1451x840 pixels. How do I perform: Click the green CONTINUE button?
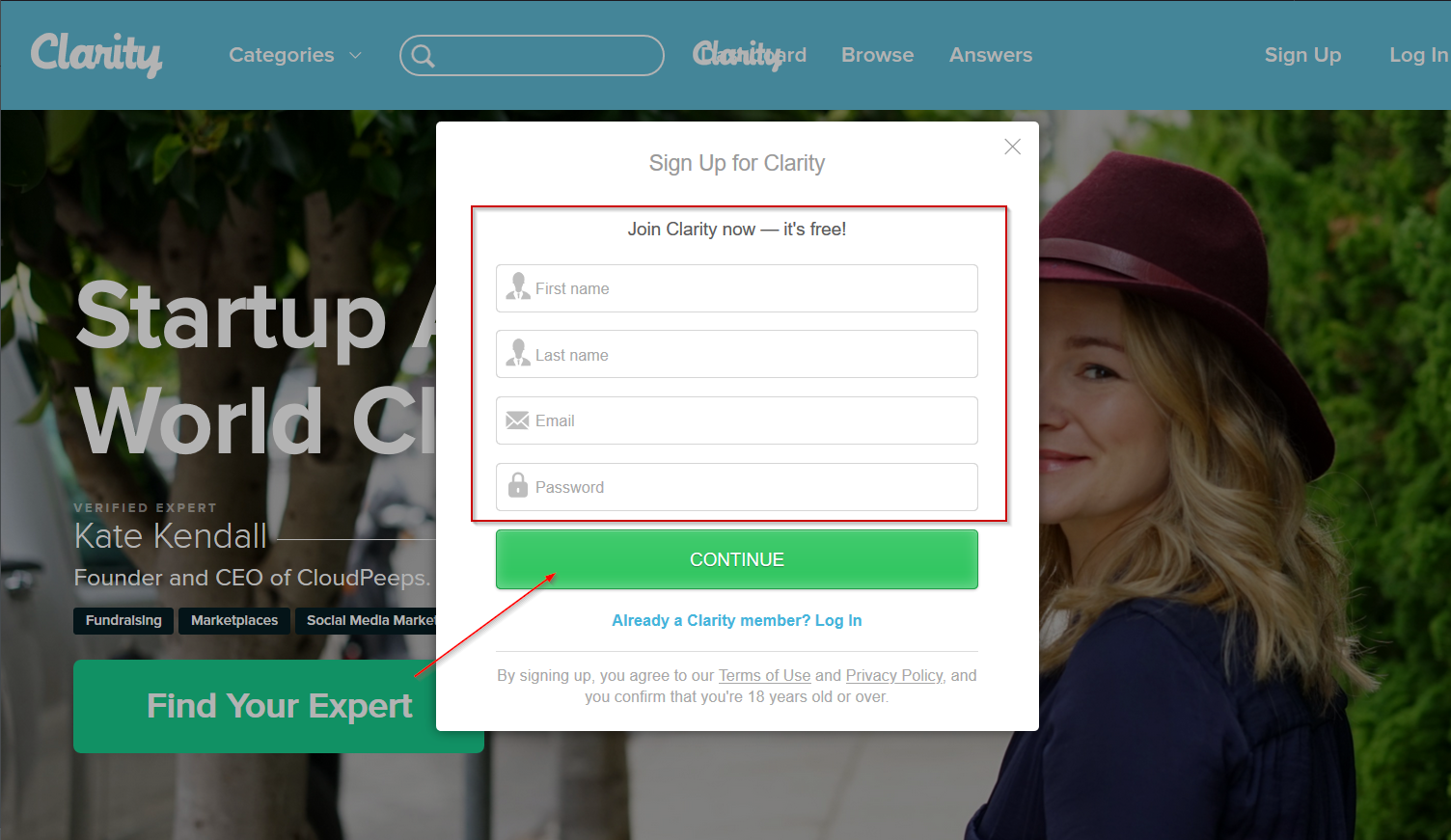tap(737, 559)
